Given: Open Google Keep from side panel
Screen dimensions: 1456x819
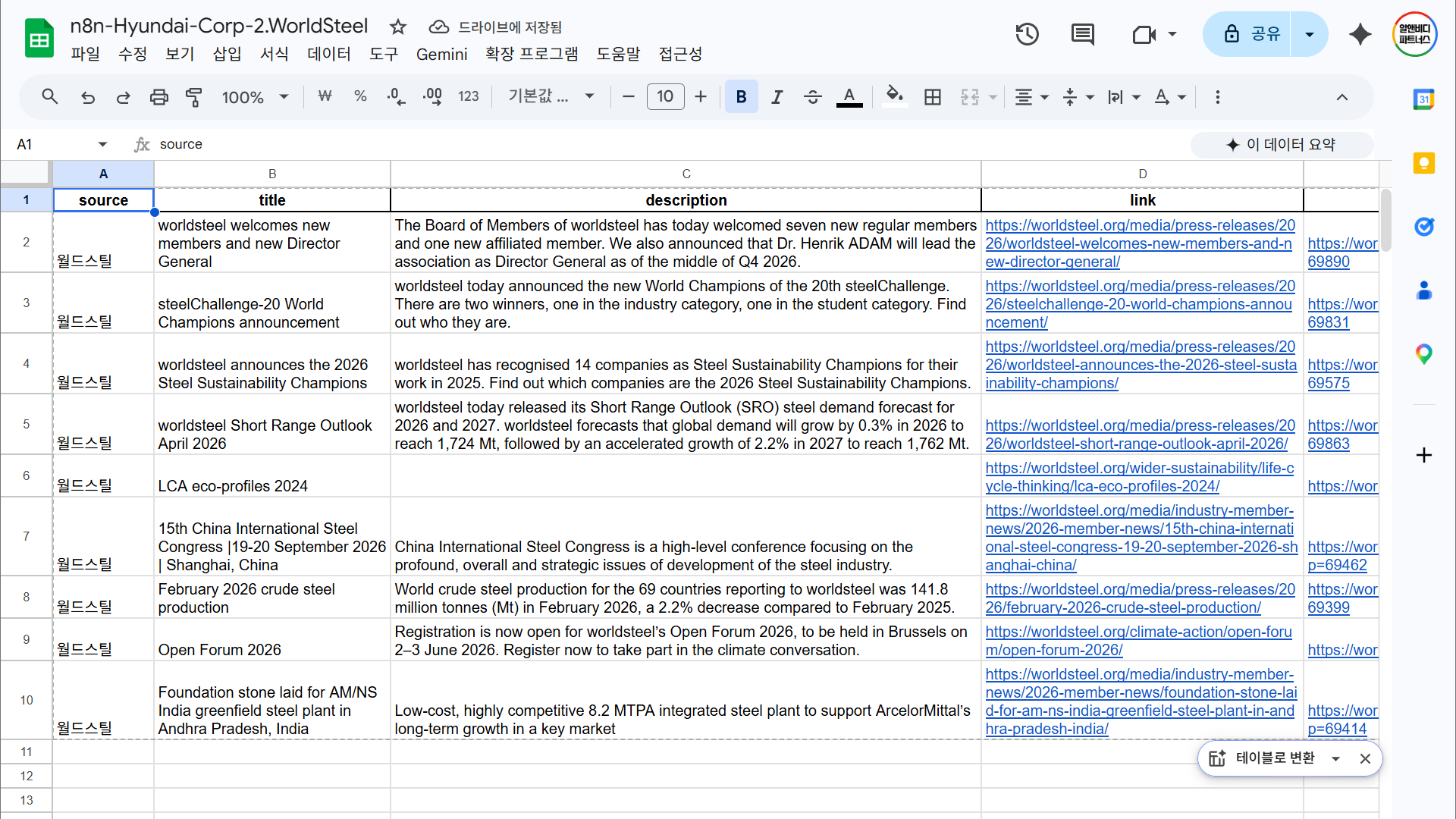Looking at the screenshot, I should click(1423, 163).
